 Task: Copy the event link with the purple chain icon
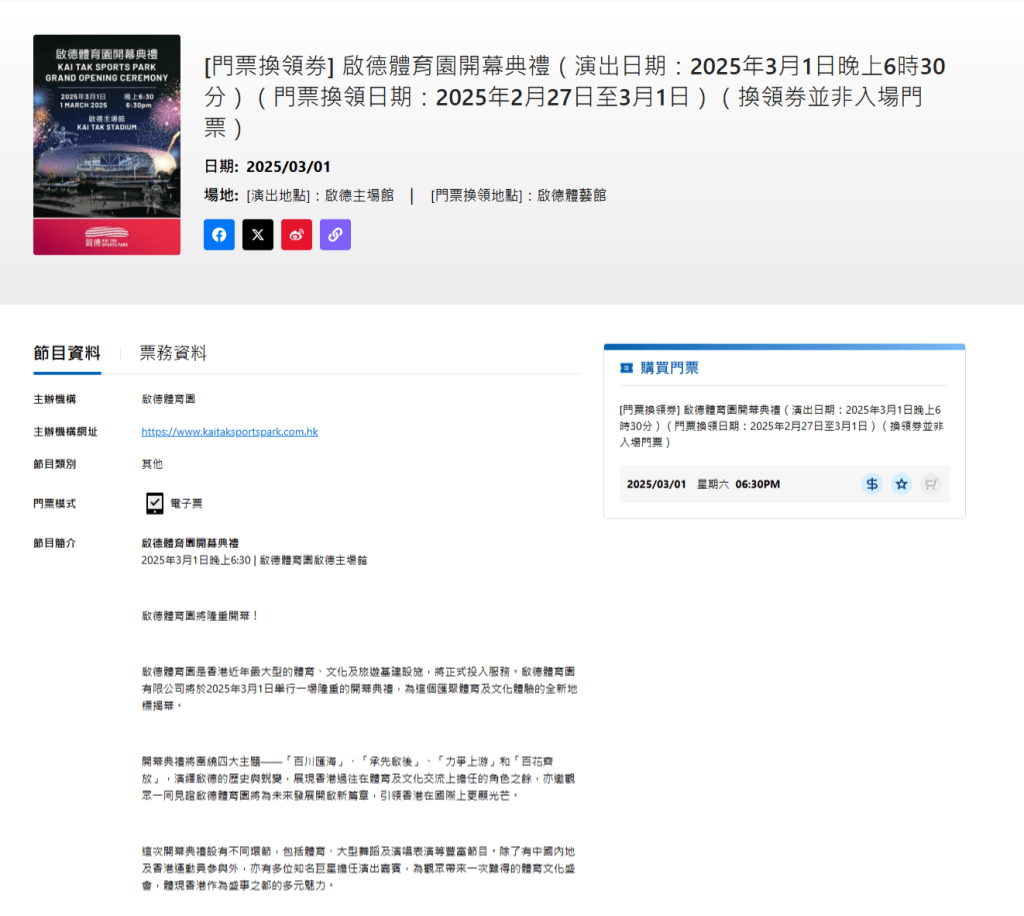335,235
